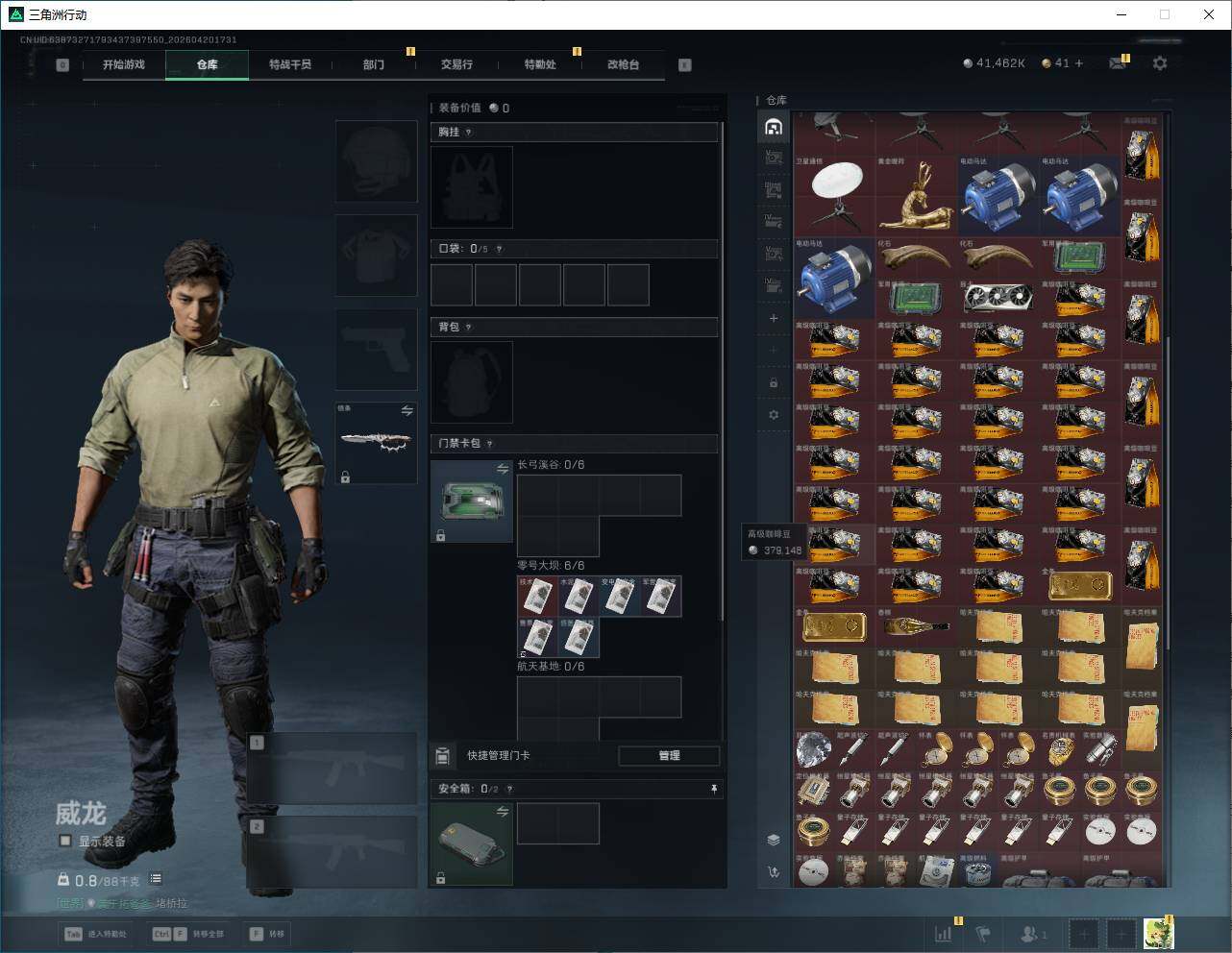This screenshot has height=953, width=1232.
Task: Click the lock icon on the knife slot
Action: pyautogui.click(x=345, y=476)
